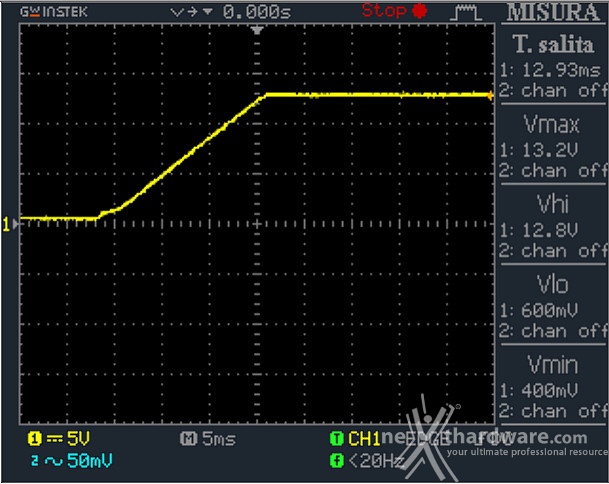Click the Vhi value 12.8V
This screenshot has width=609, height=484.
(550, 230)
